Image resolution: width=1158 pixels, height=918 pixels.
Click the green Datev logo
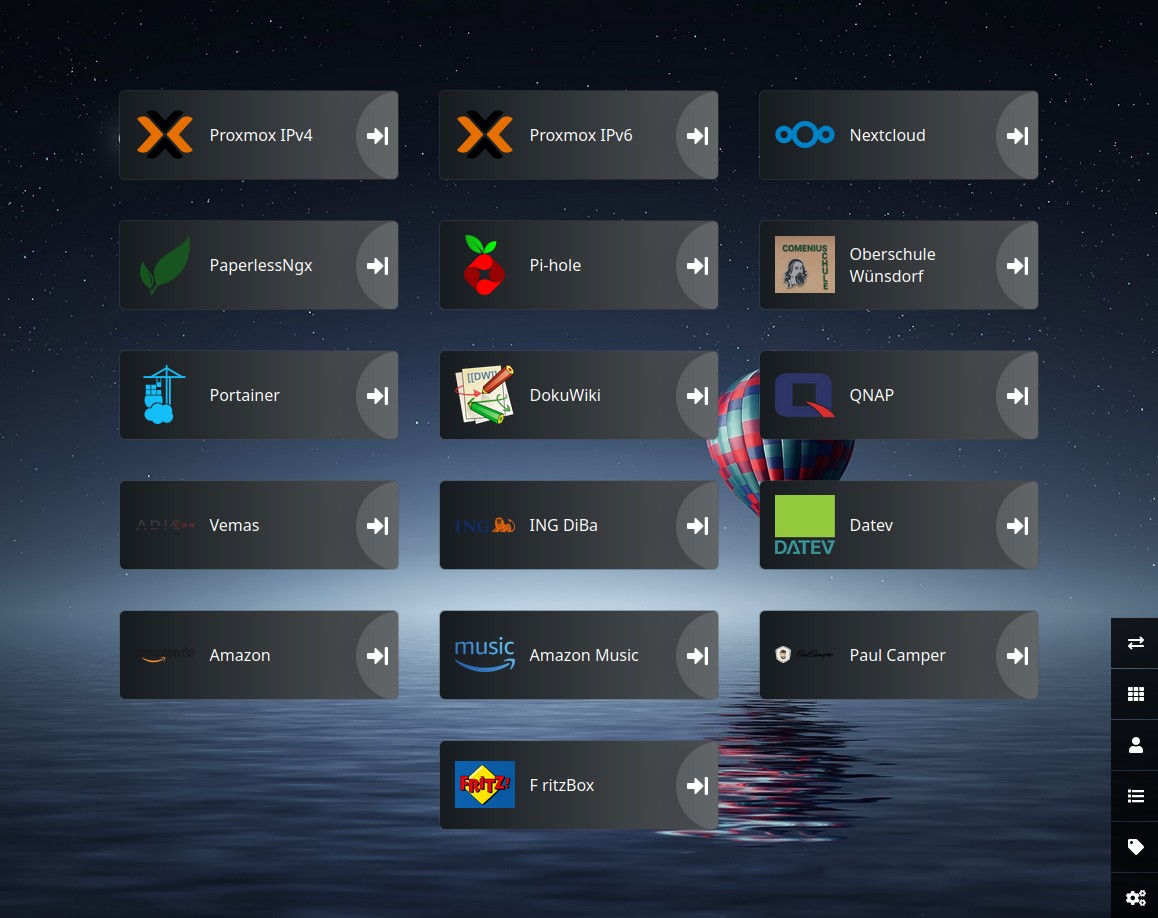(804, 525)
